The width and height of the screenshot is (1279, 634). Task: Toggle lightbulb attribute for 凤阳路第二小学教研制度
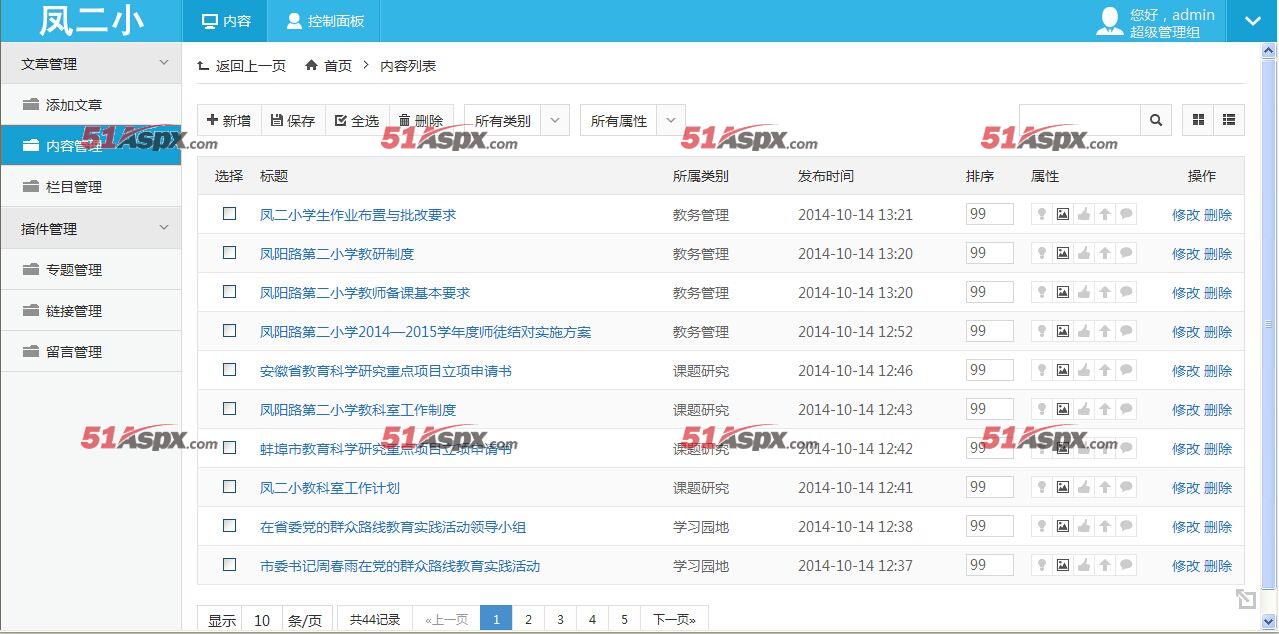click(x=1041, y=253)
